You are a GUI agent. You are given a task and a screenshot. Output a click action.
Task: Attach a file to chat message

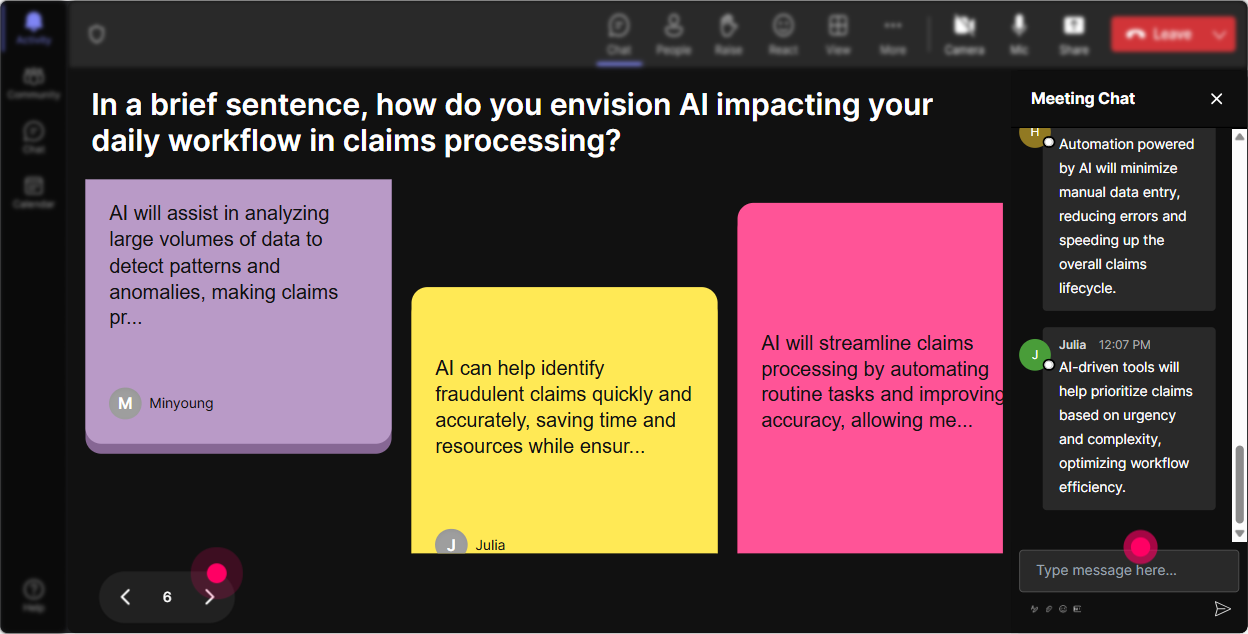[x=1049, y=608]
